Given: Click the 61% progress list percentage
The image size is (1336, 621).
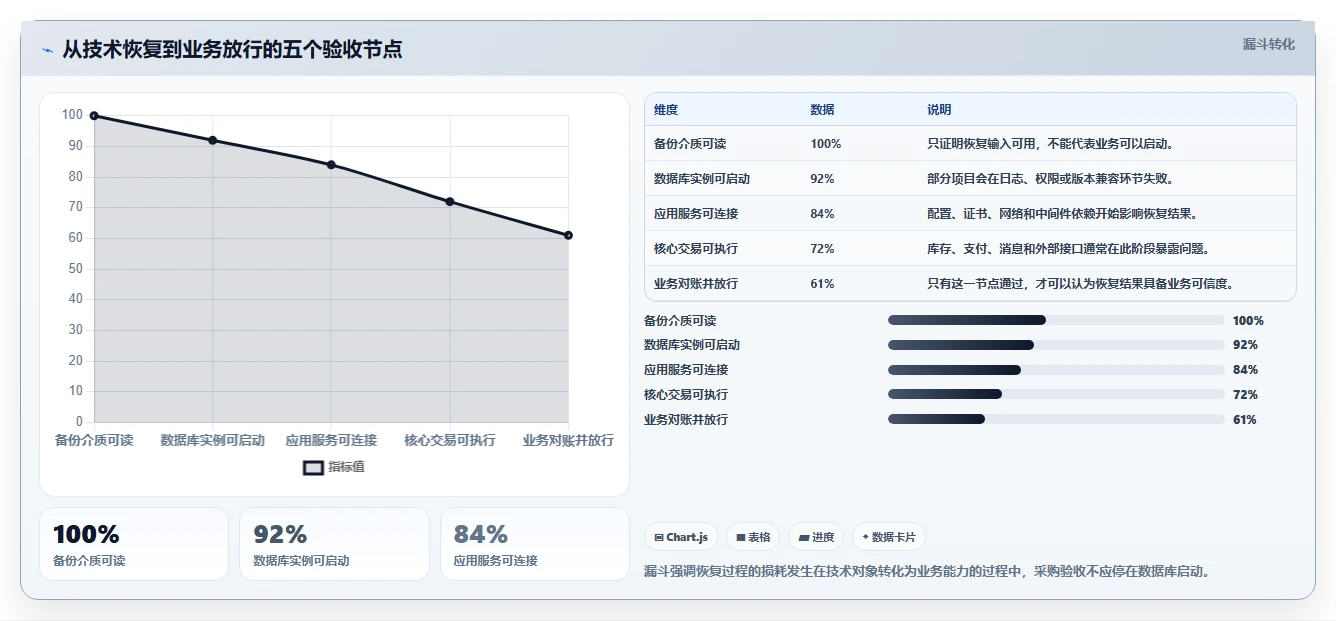Looking at the screenshot, I should [x=1245, y=420].
